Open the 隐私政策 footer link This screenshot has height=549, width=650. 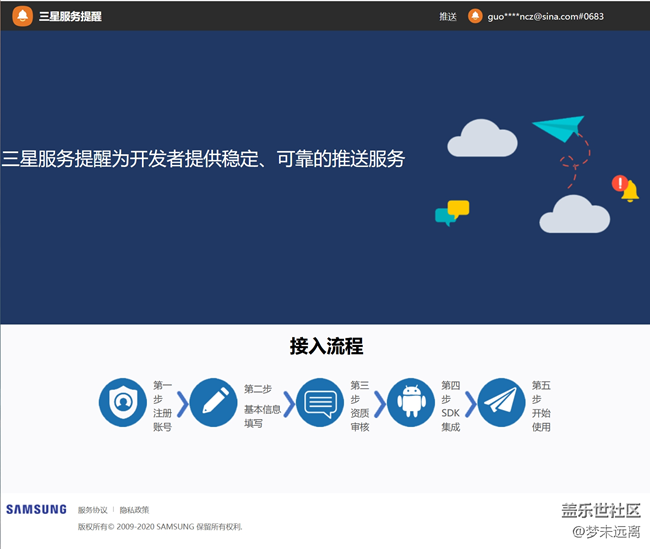[x=134, y=510]
